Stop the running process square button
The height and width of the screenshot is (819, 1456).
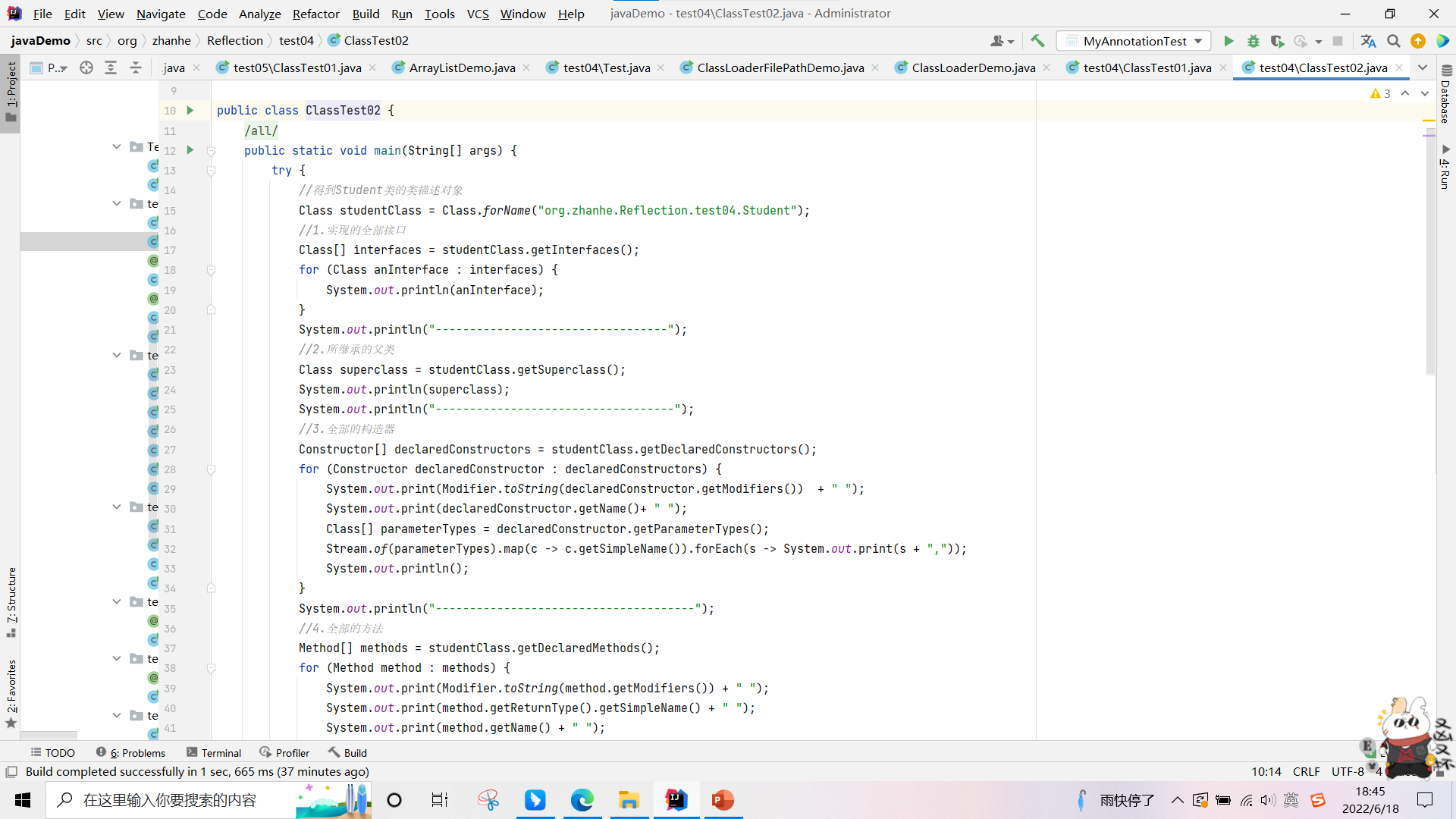tap(1338, 41)
